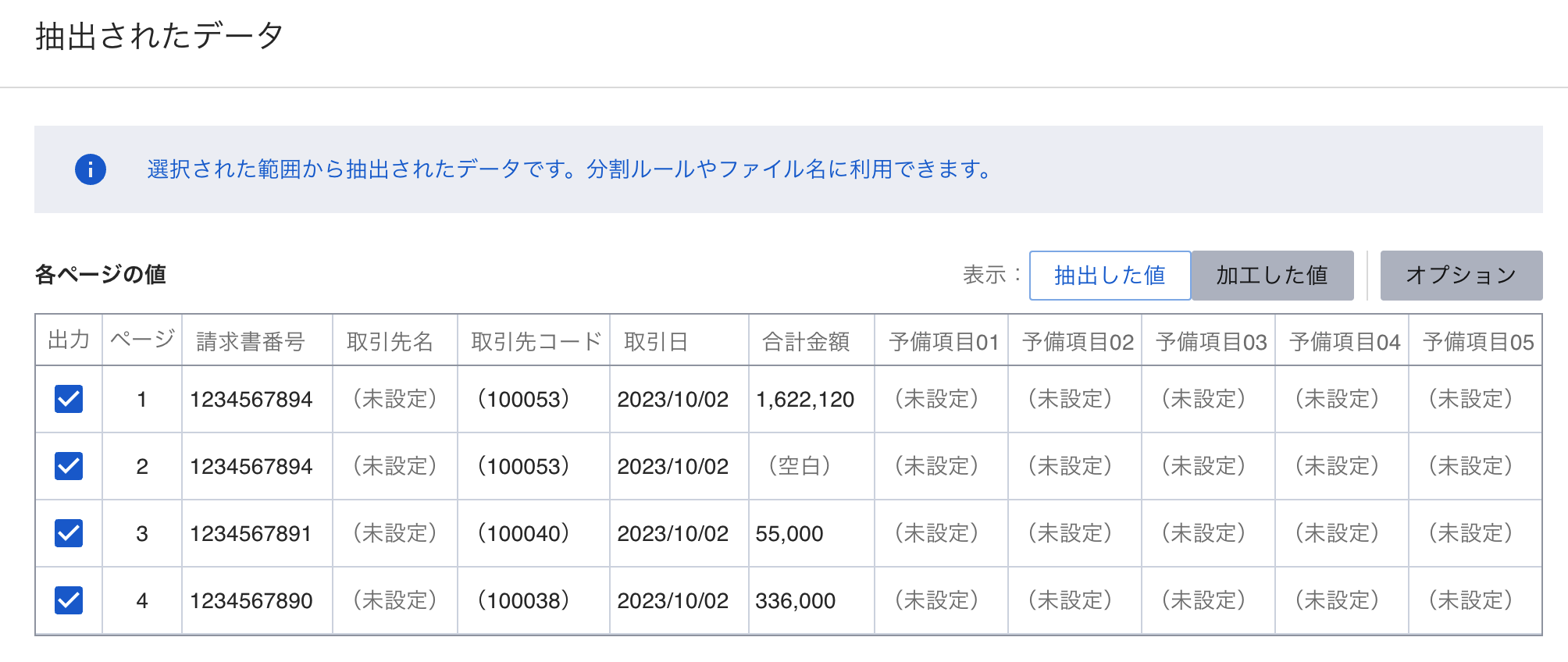This screenshot has height=662, width=1568.
Task: Click invoice number 1234567891 cell
Action: 251,534
